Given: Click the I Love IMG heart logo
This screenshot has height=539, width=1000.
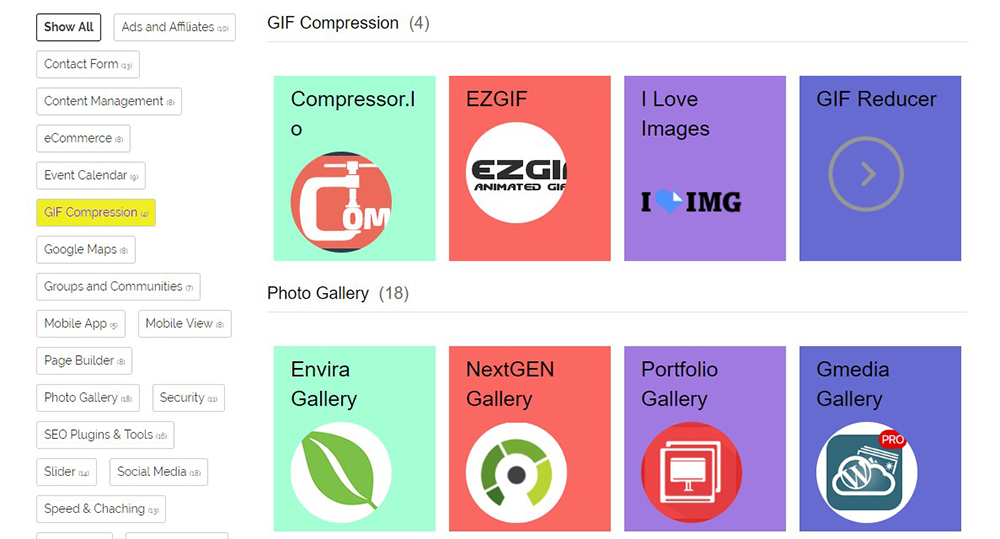Looking at the screenshot, I should pos(691,202).
